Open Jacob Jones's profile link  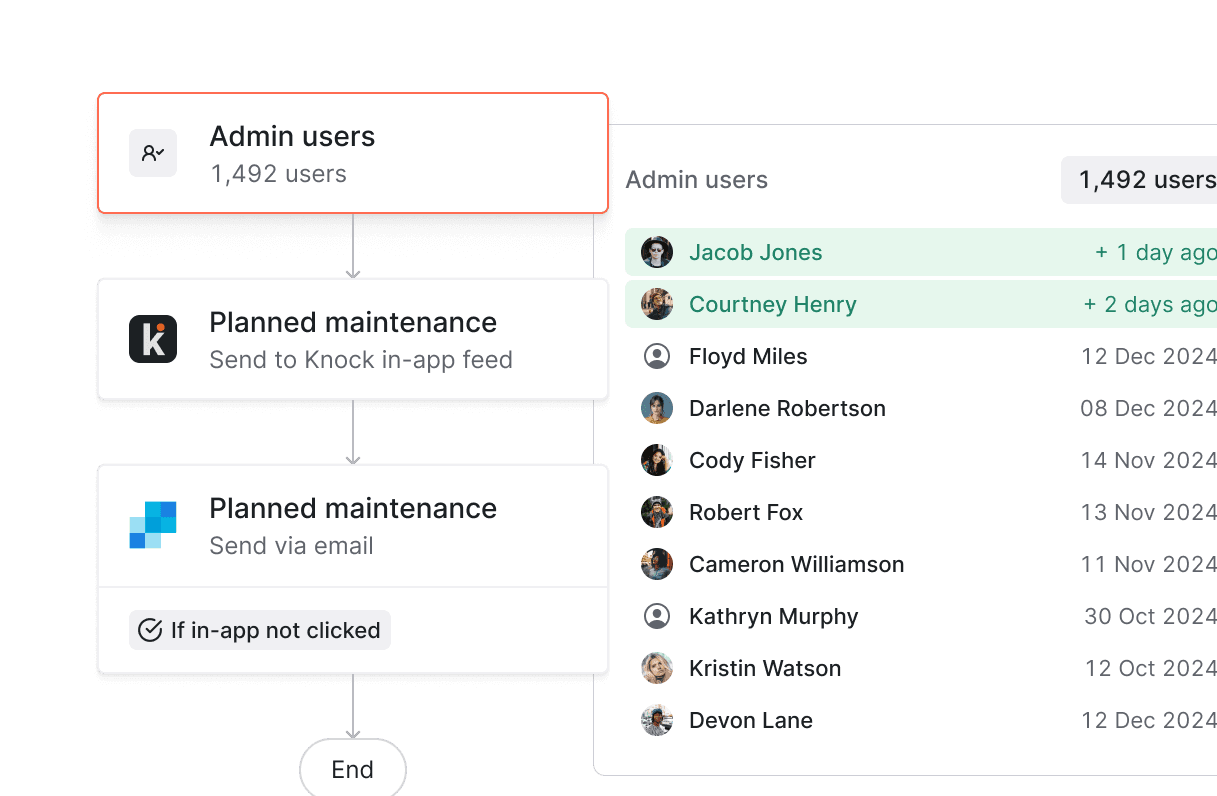tap(755, 252)
